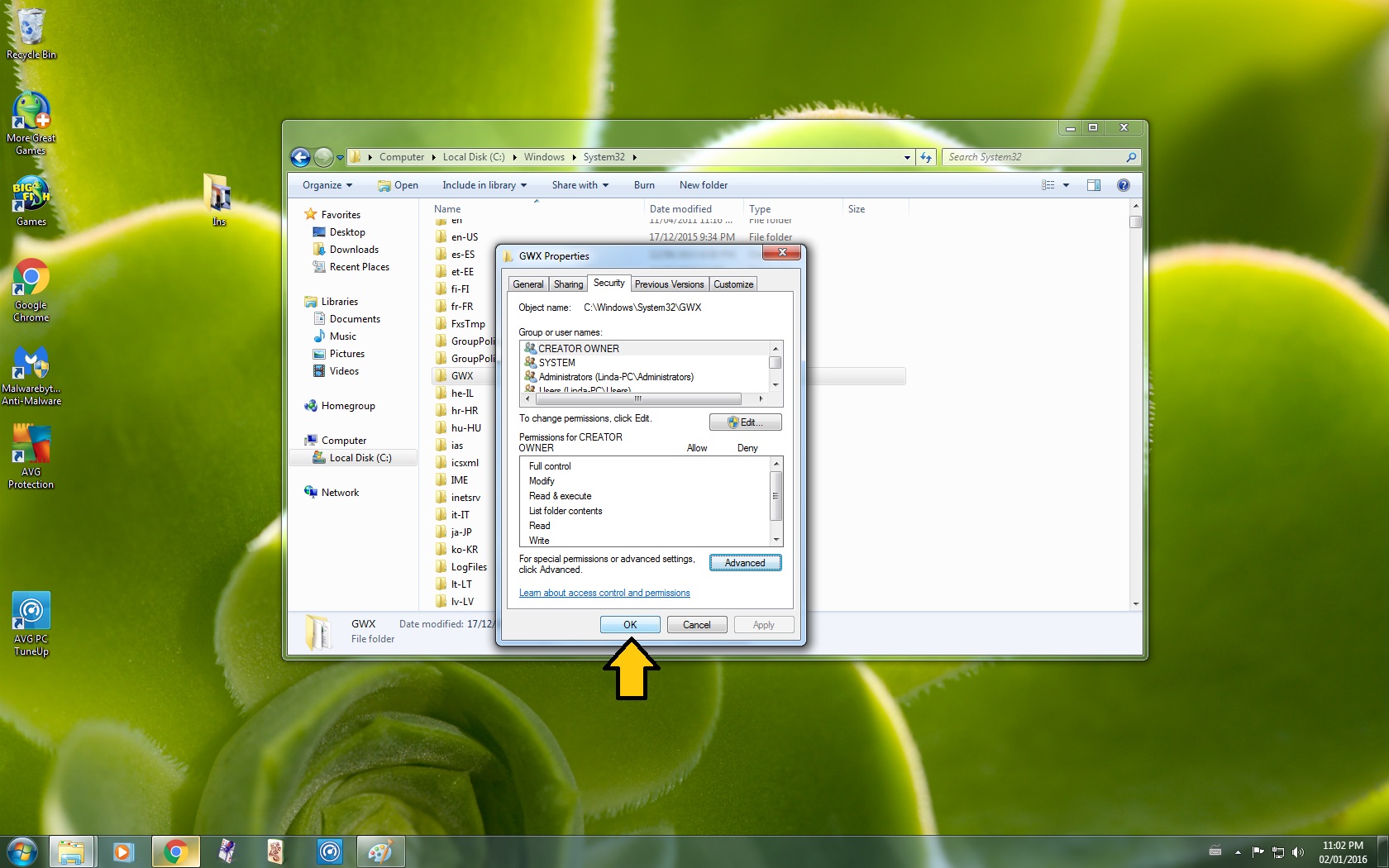Open the Organize dropdown menu

[327, 185]
